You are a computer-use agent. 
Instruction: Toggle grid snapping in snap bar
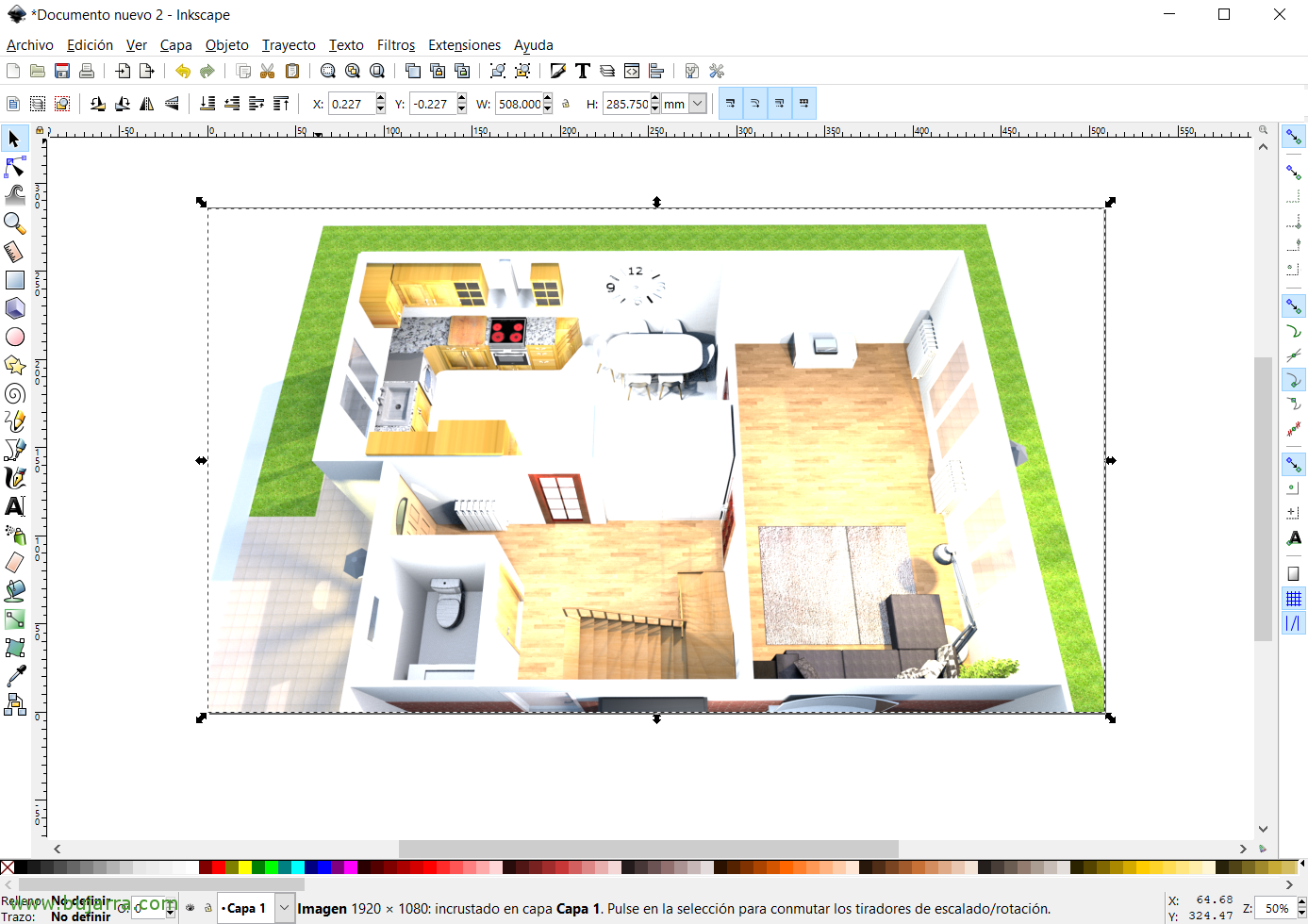pyautogui.click(x=1294, y=599)
